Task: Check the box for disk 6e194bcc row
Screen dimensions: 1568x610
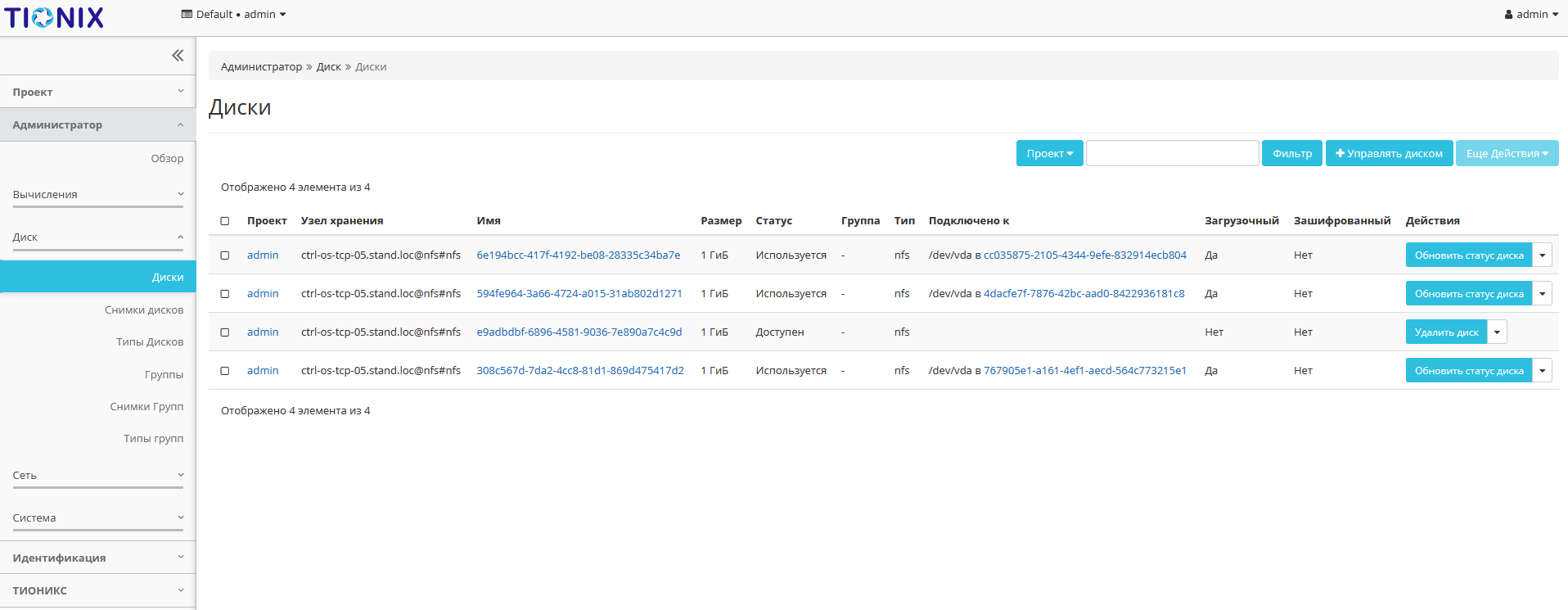Action: pyautogui.click(x=225, y=255)
